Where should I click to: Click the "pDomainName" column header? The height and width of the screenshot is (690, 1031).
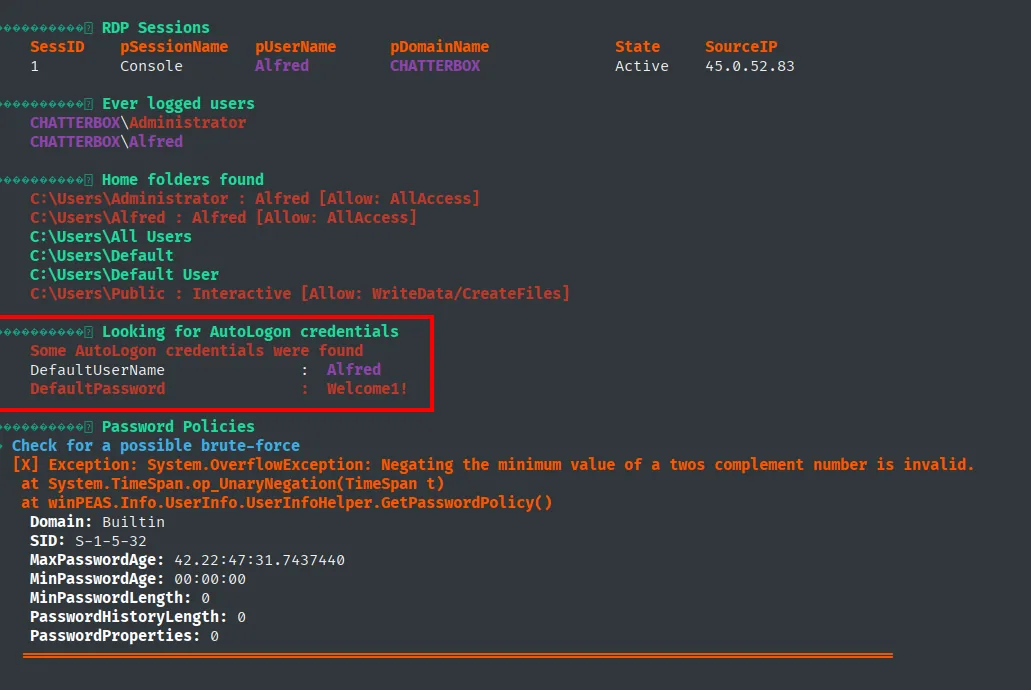click(x=439, y=47)
